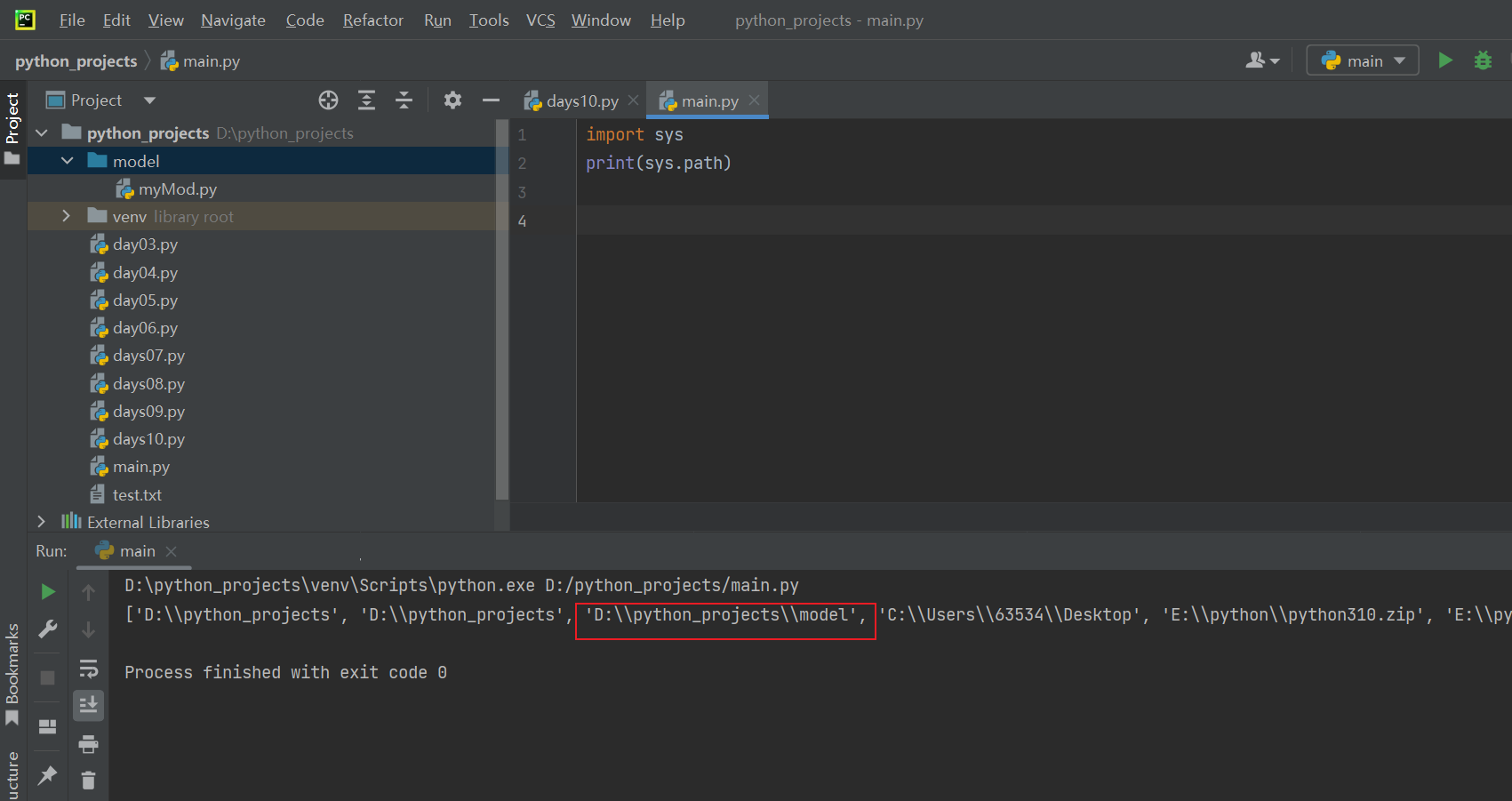Expand the venv library root folder
Viewport: 1512px width, 801px height.
67,216
